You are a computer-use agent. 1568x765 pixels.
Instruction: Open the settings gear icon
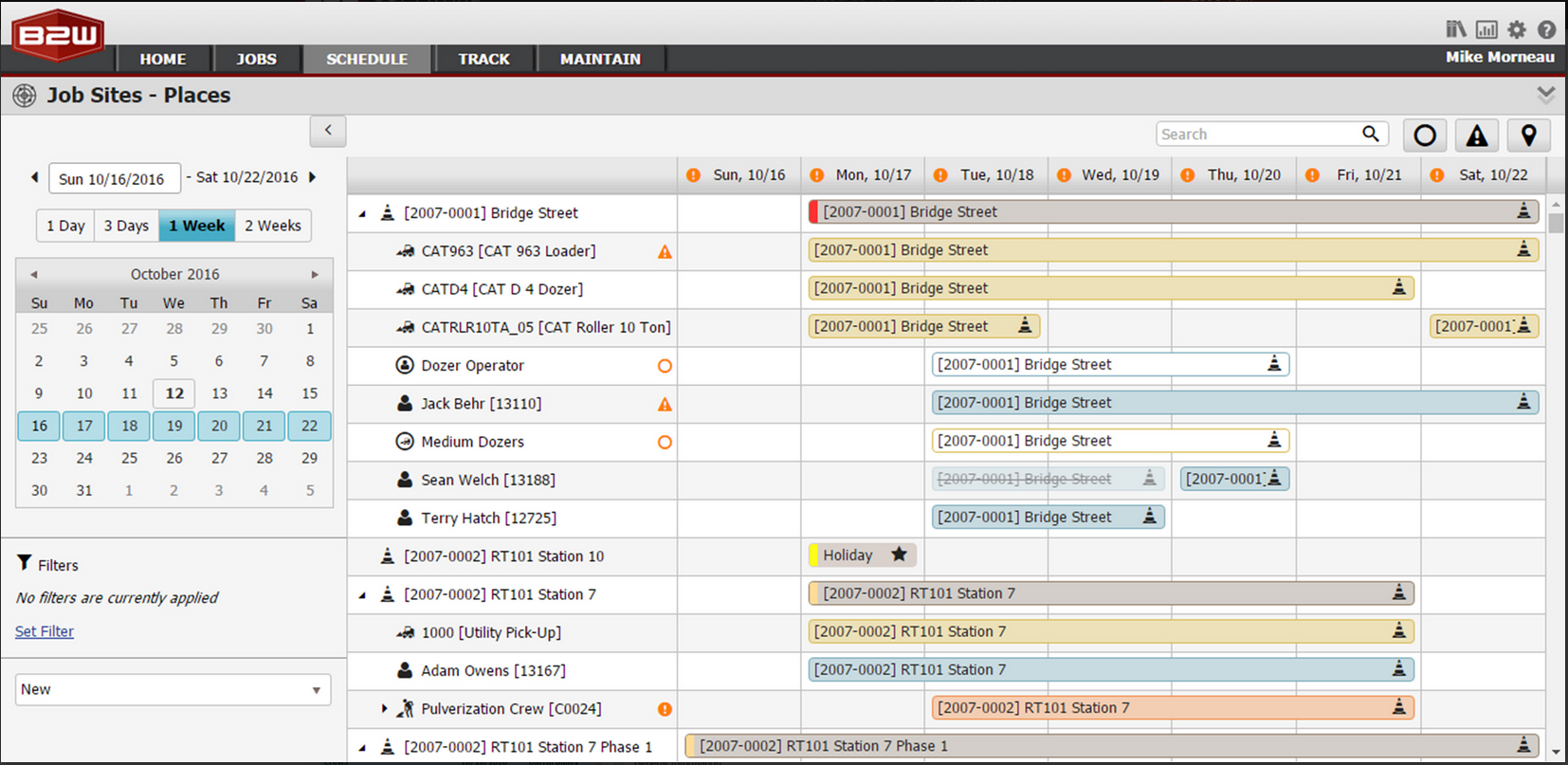[x=1517, y=29]
